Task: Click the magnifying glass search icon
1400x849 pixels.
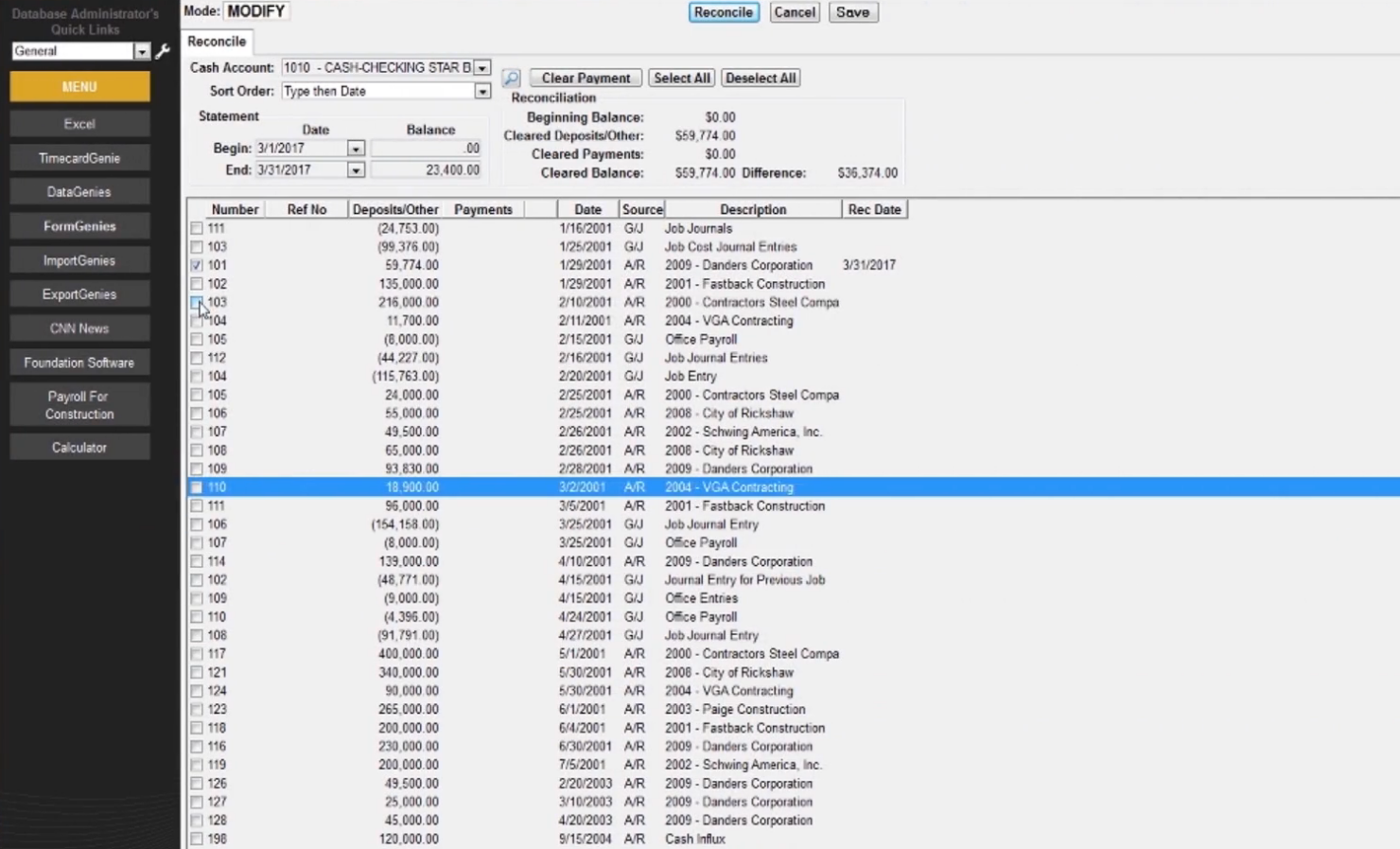Action: click(511, 78)
